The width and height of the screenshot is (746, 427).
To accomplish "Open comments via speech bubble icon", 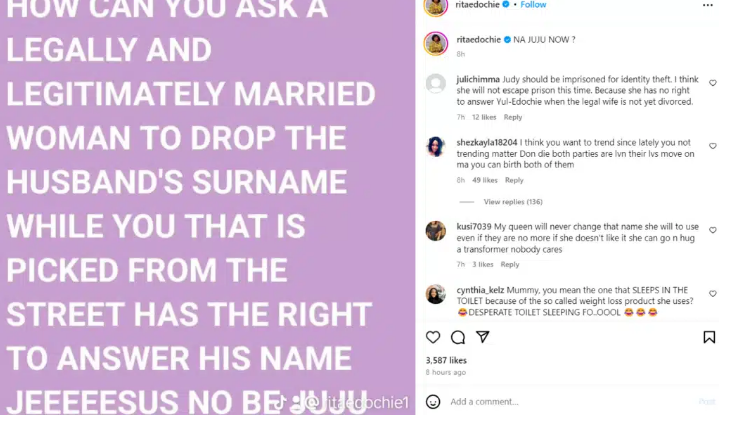I will (458, 338).
